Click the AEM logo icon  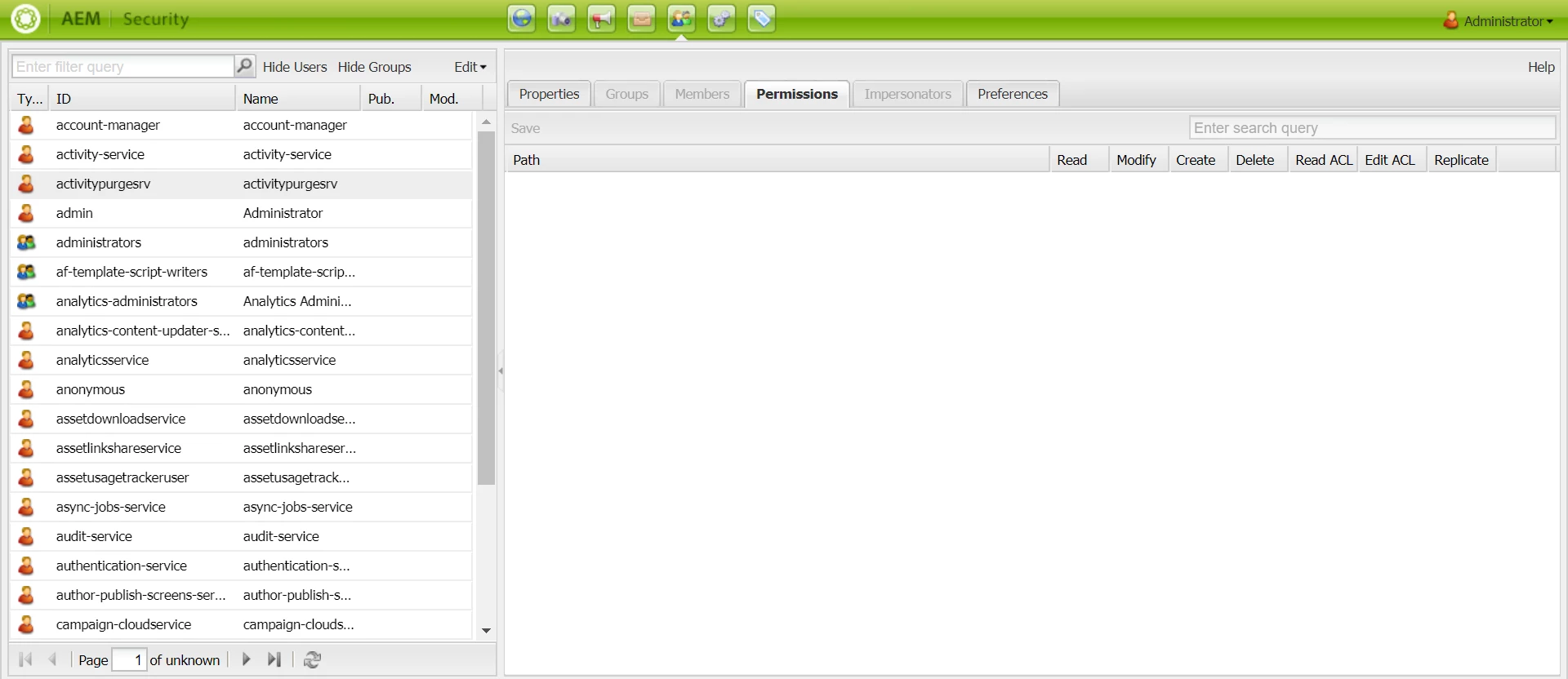[25, 19]
